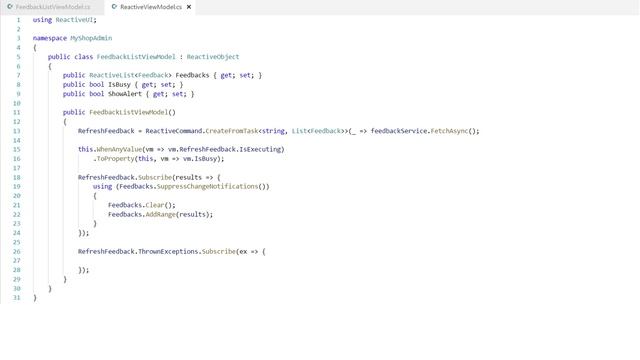Click the closing brace on line 31
Viewport: 640px width, 360px height.
click(x=35, y=298)
